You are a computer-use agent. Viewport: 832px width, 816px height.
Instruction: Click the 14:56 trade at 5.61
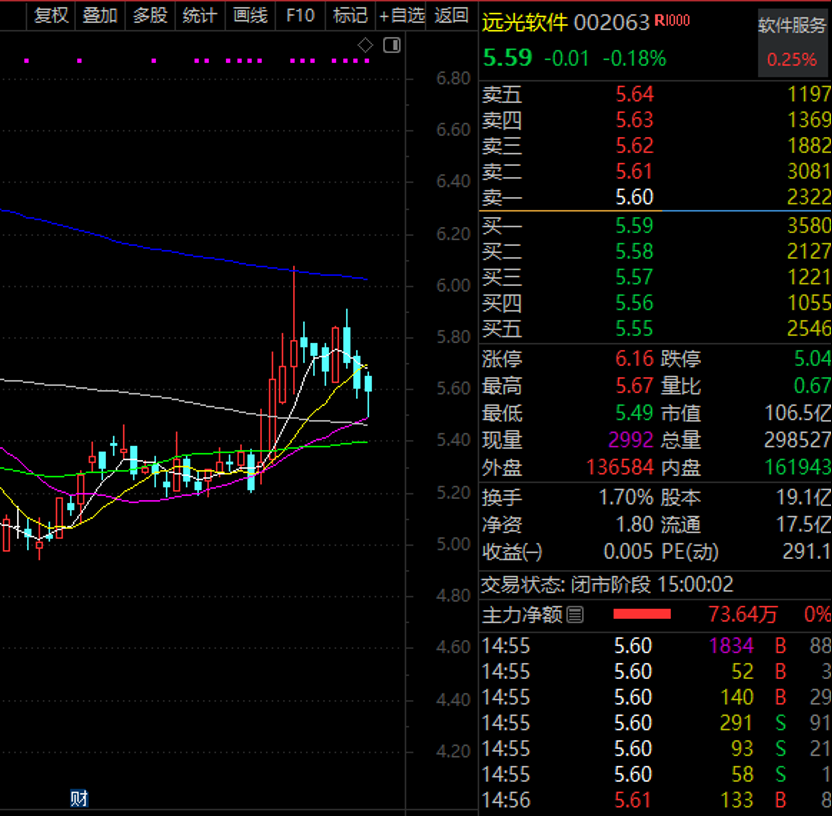click(x=656, y=800)
